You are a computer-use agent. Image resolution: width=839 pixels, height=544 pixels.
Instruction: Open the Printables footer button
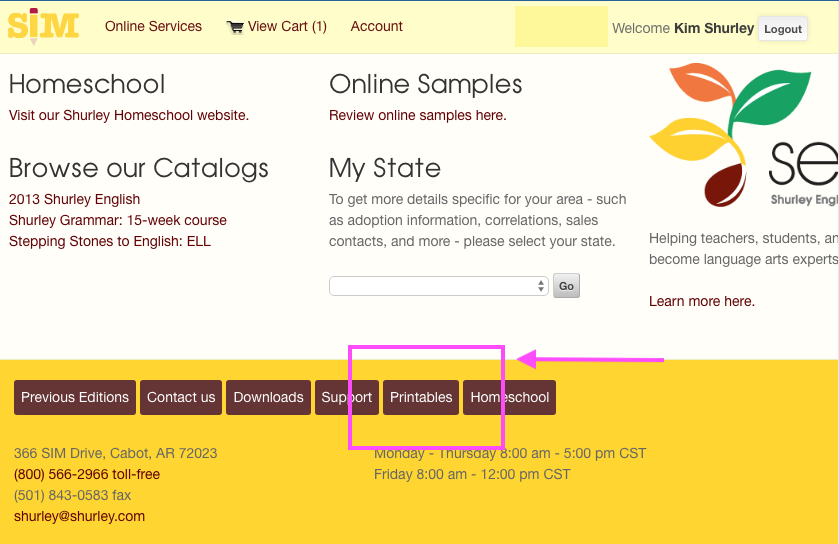(x=421, y=397)
